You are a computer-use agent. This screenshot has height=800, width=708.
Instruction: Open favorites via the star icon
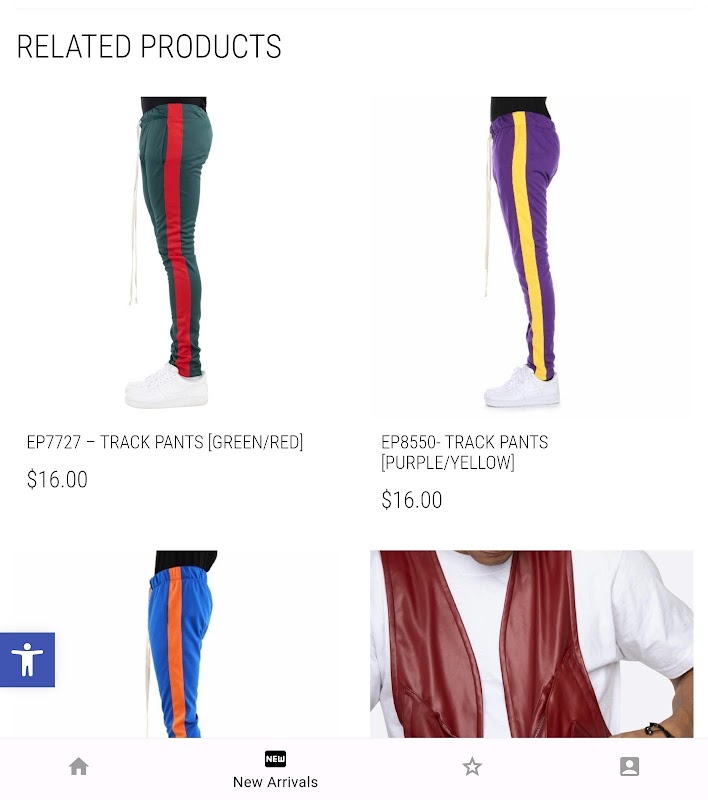tap(472, 766)
